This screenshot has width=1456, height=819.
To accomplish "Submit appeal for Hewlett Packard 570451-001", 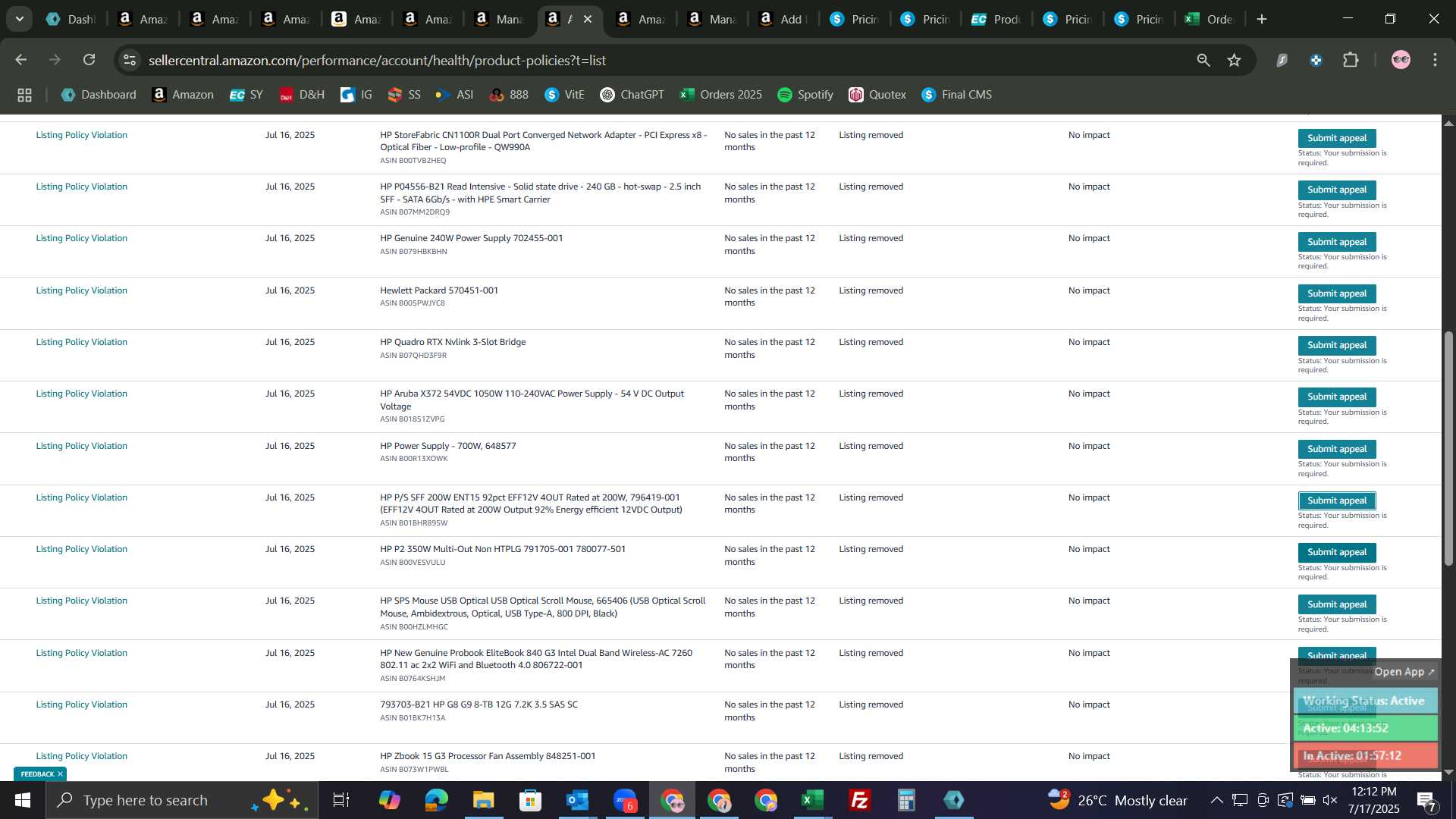I will click(x=1336, y=293).
